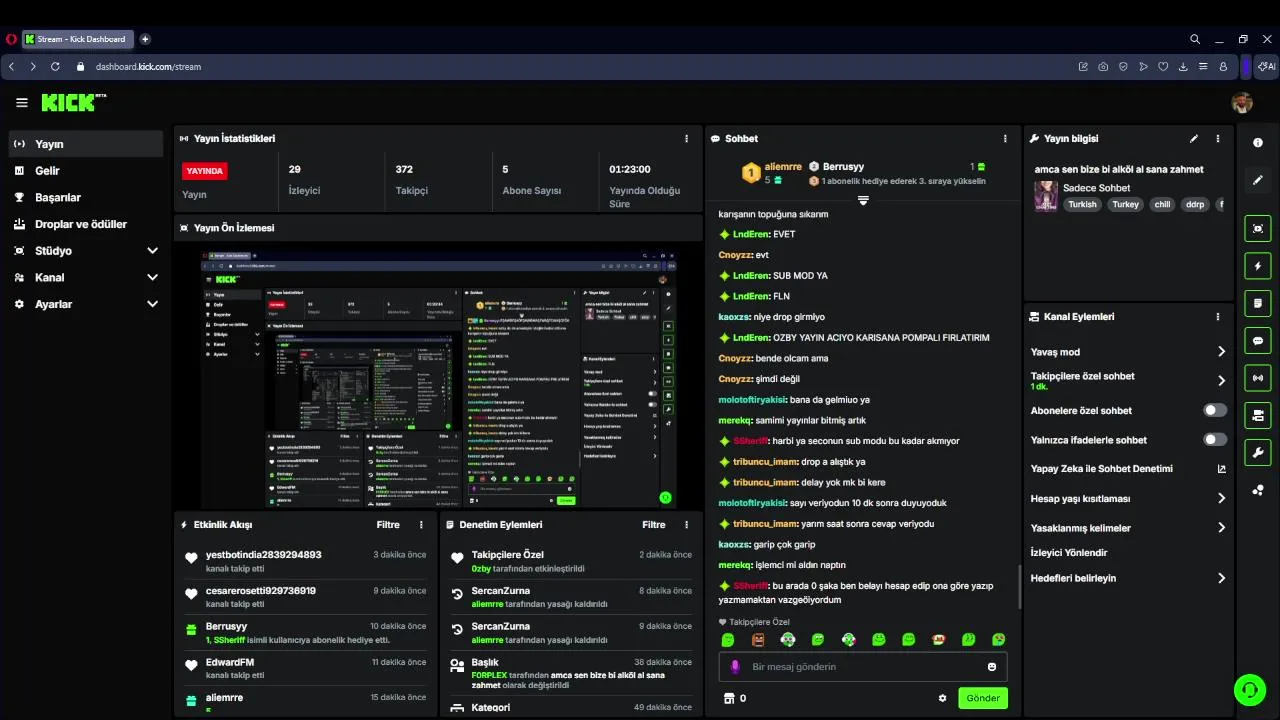Open chat settings gear icon
The height and width of the screenshot is (720, 1280).
pos(942,698)
